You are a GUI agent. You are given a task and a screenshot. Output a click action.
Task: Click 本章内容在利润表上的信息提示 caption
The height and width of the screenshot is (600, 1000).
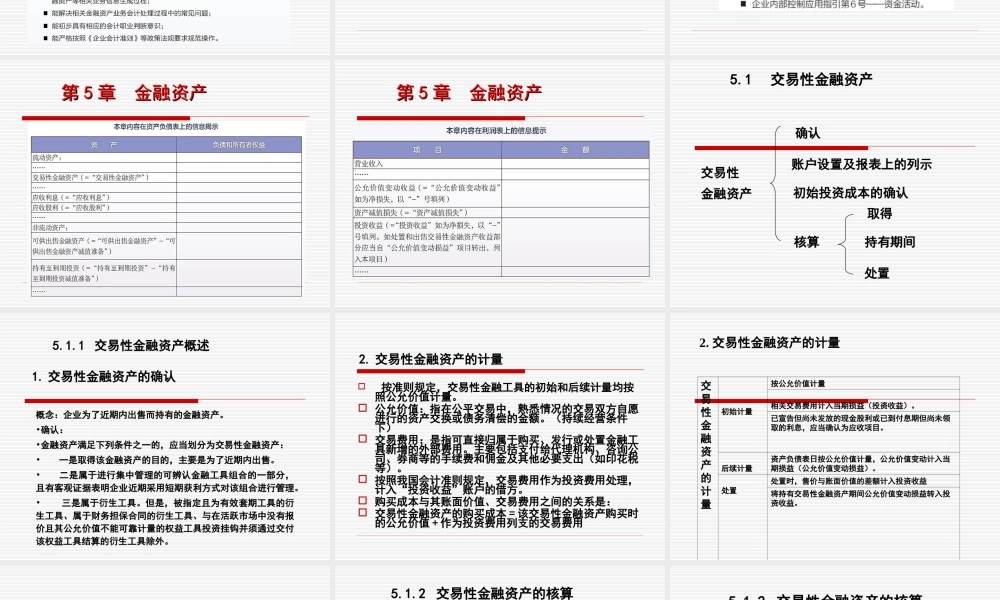[x=496, y=130]
